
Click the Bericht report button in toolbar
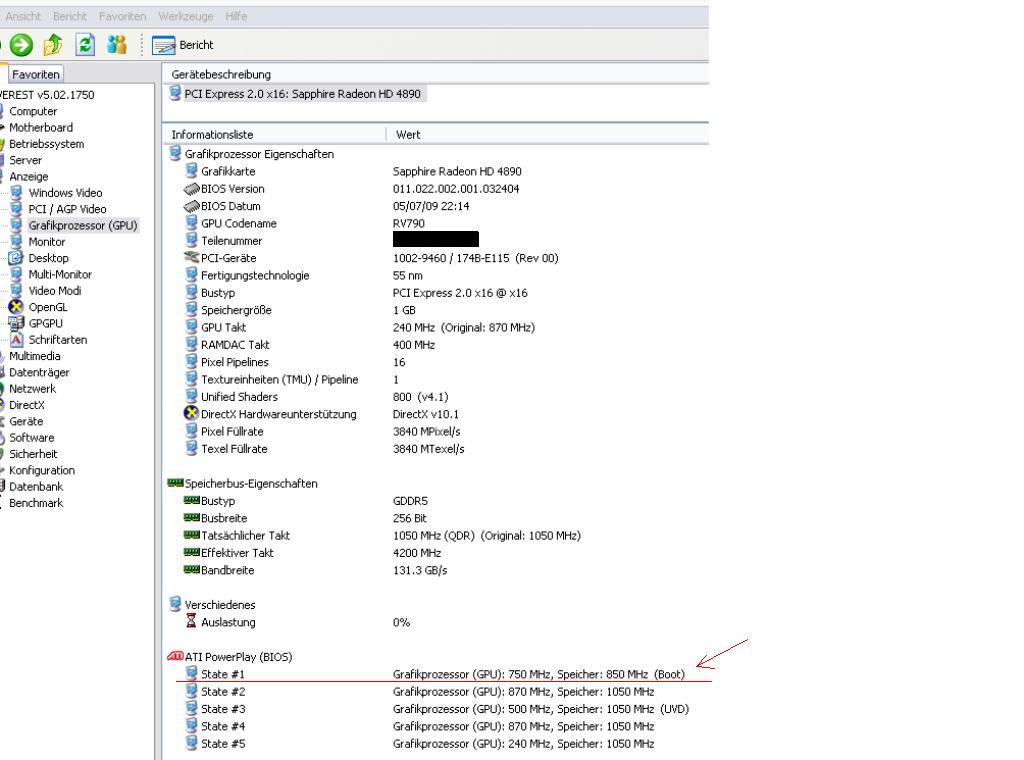(x=183, y=45)
